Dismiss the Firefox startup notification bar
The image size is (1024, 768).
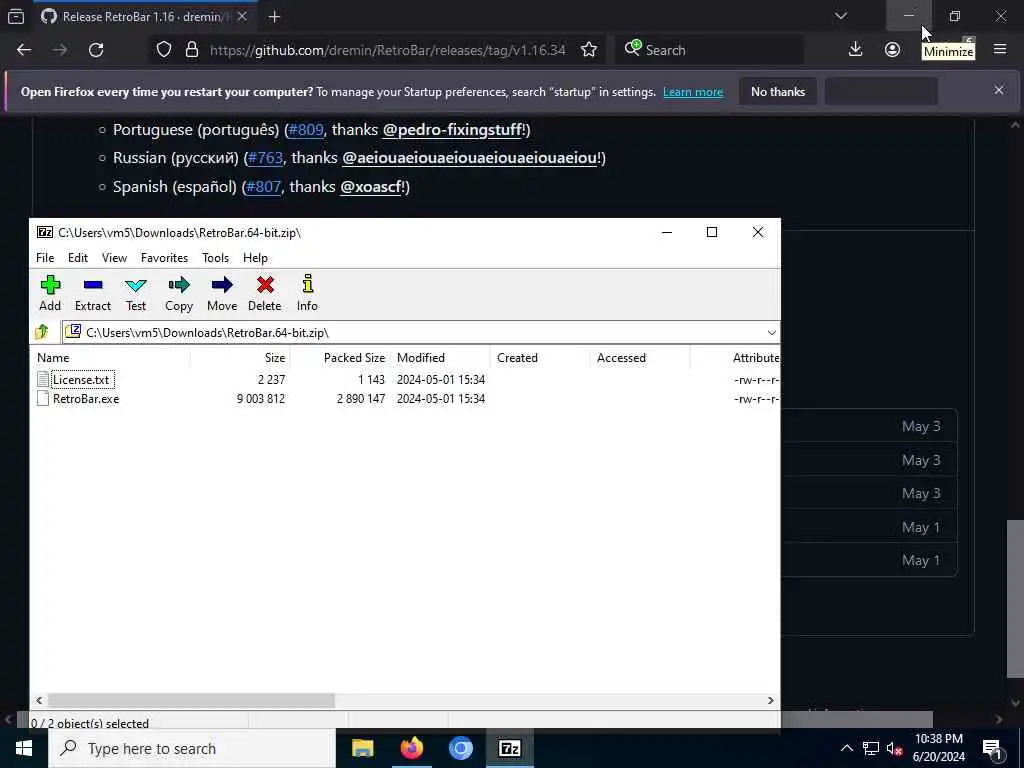tap(999, 90)
